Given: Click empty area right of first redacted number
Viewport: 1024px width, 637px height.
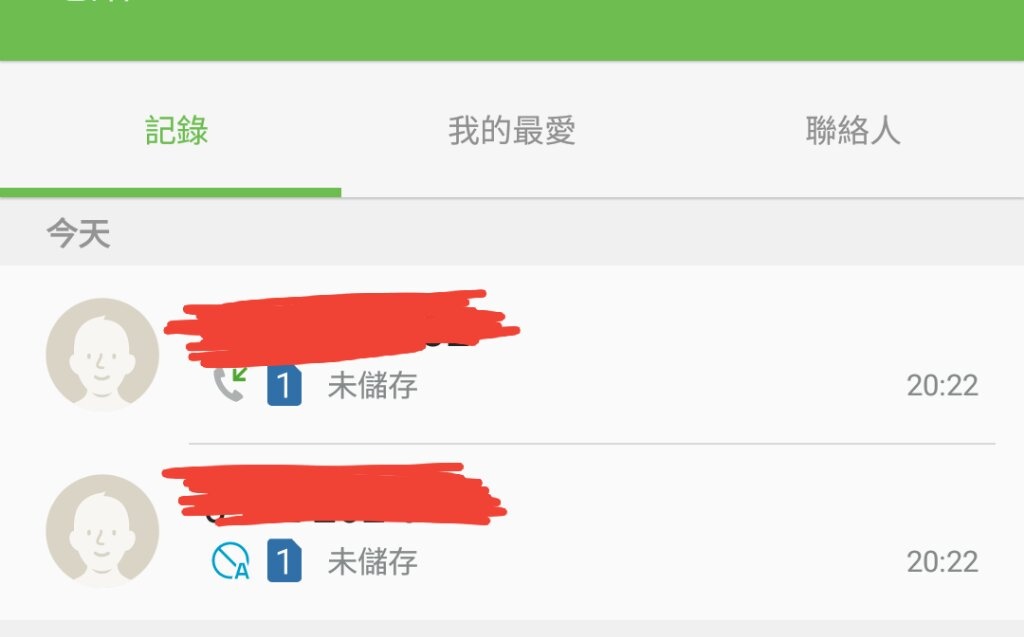Looking at the screenshot, I should [x=751, y=327].
